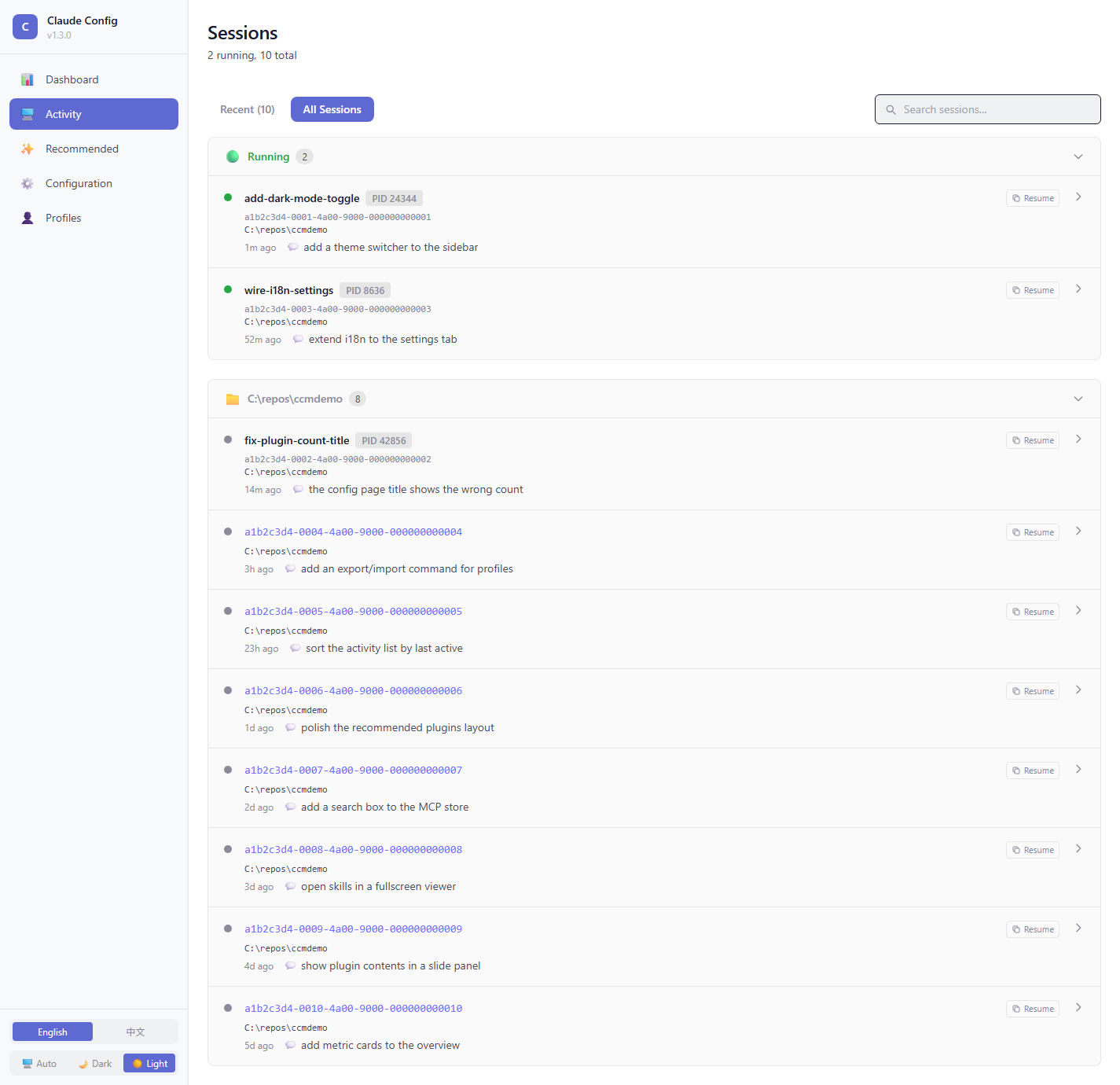This screenshot has width=1120, height=1085.
Task: Click gray status dot of session ending 000000000010
Action: (228, 1008)
